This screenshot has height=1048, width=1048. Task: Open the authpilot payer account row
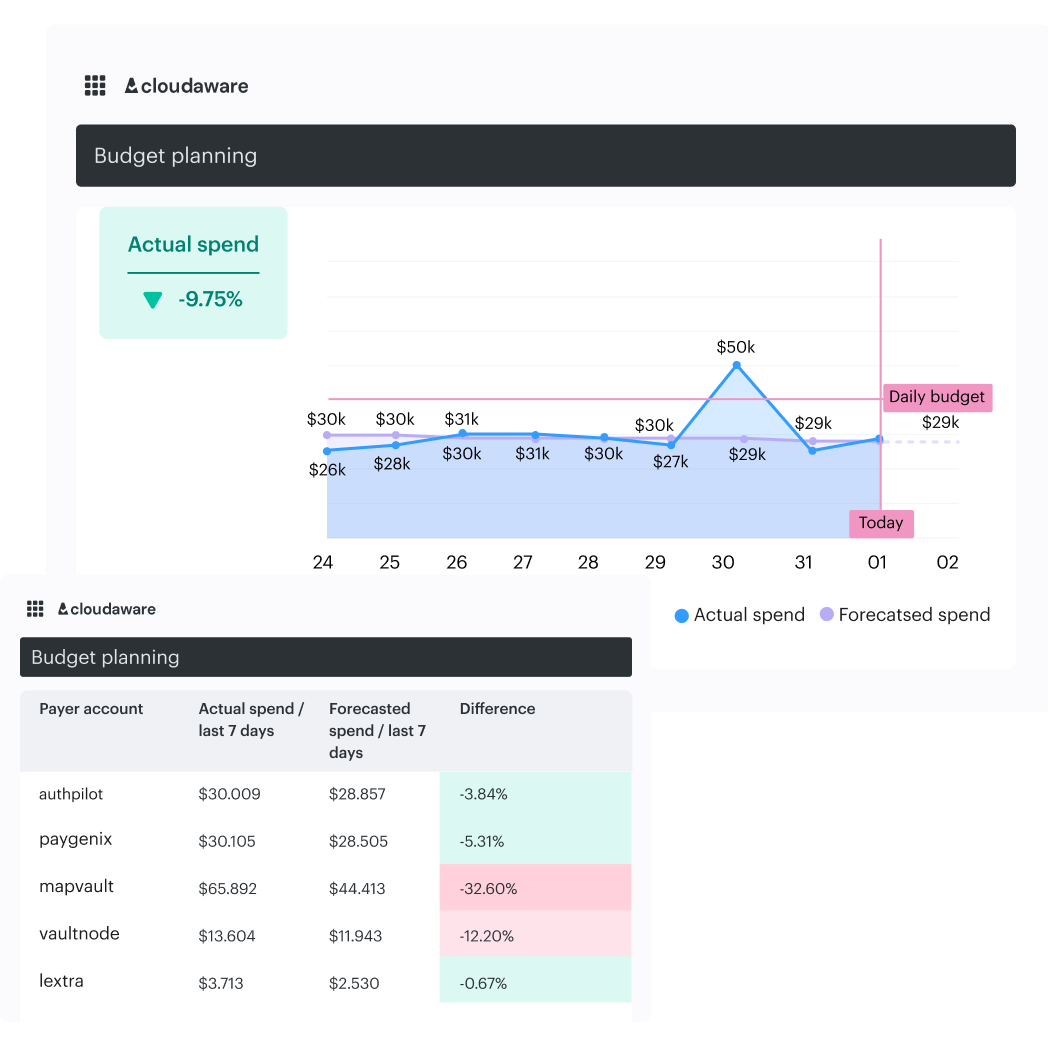click(x=71, y=794)
